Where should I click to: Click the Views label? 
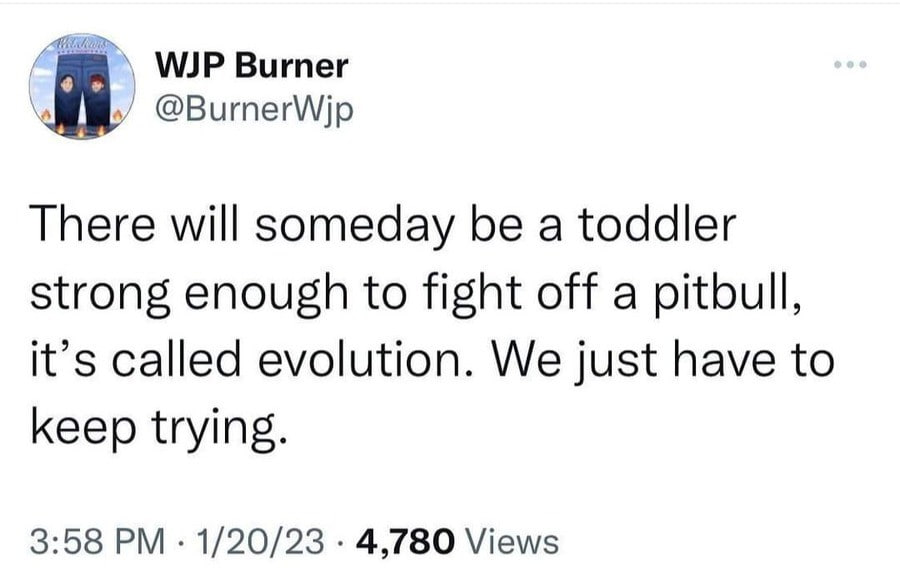[513, 541]
